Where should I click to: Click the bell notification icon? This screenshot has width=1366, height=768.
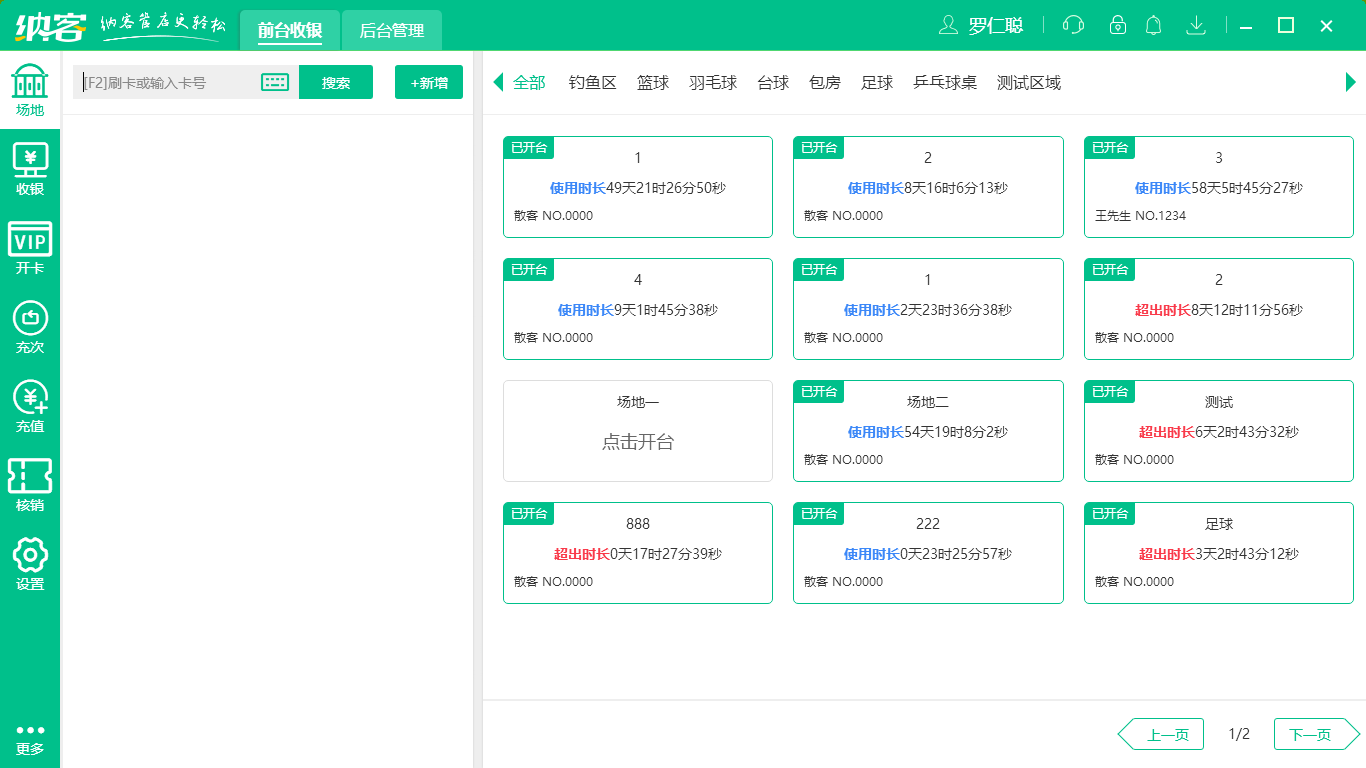(1153, 25)
